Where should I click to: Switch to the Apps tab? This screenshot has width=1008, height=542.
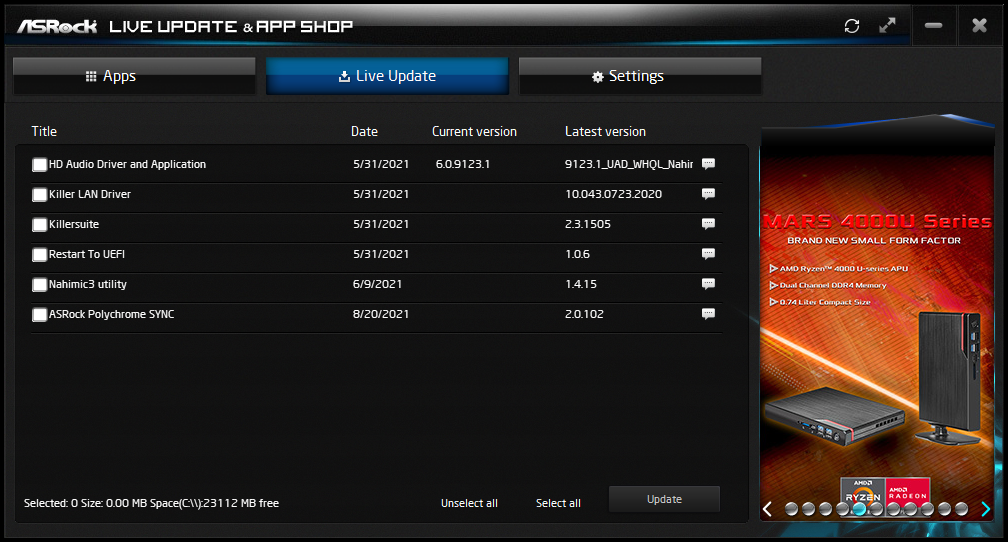(x=134, y=76)
